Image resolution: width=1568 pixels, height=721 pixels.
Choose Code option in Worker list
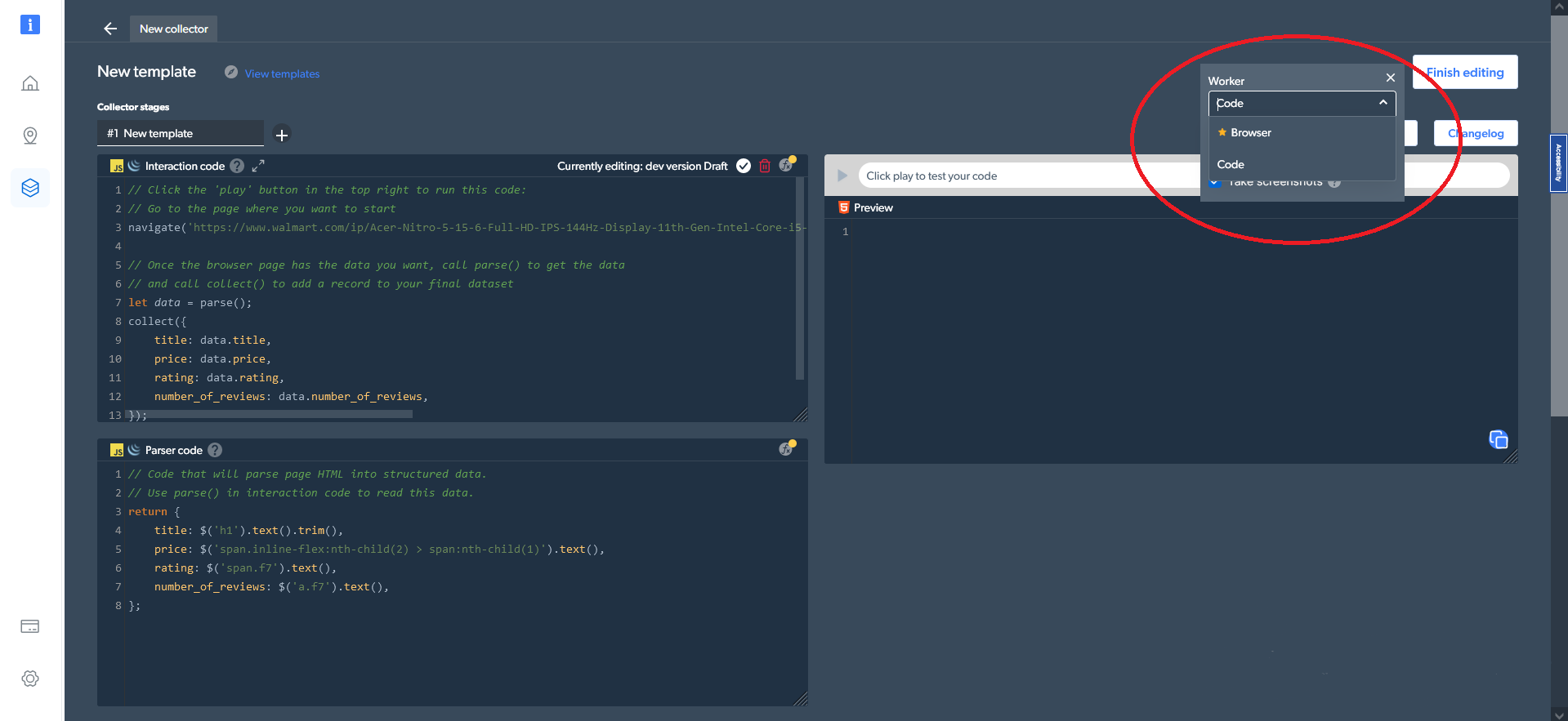(1231, 164)
